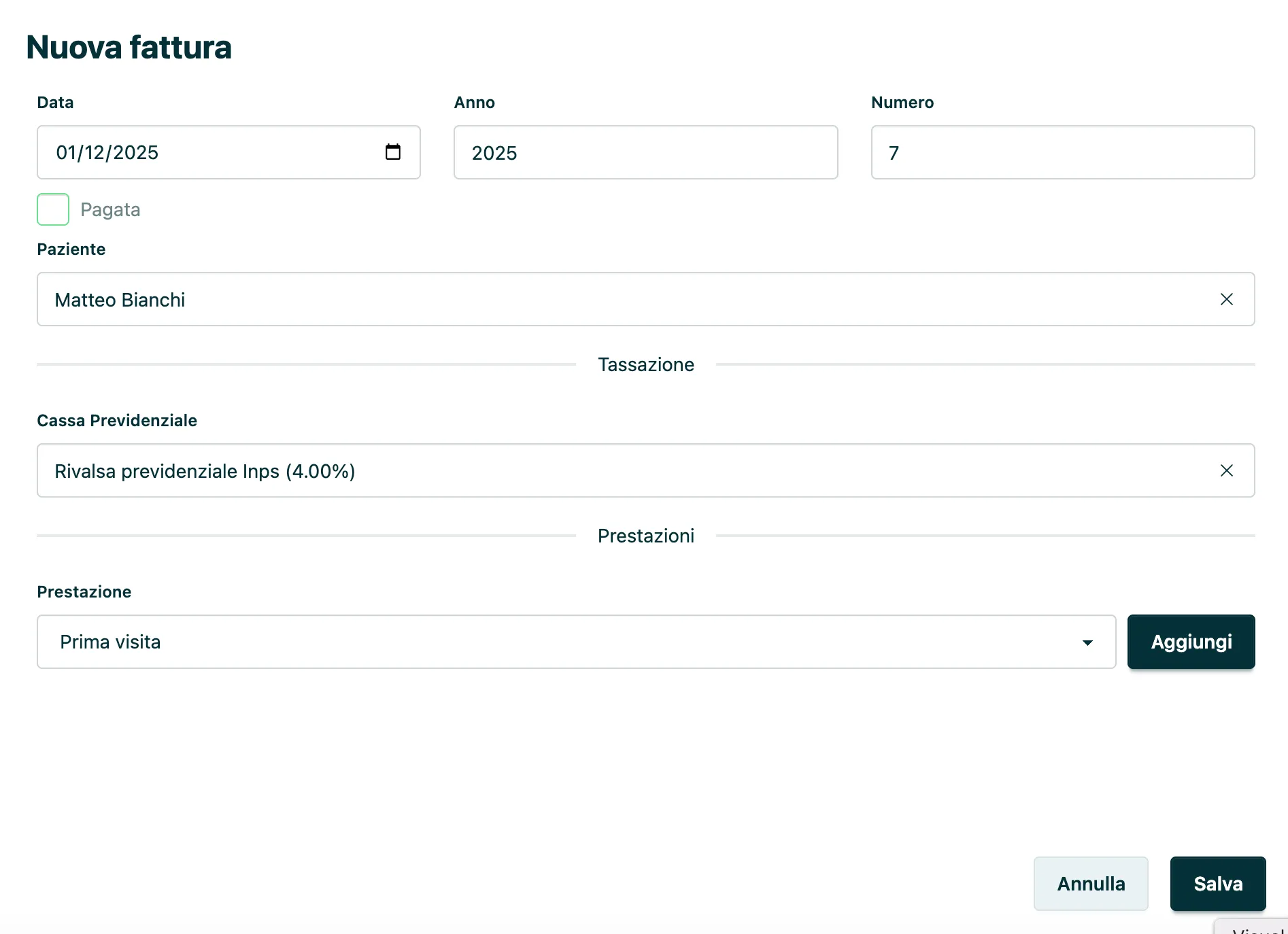Remove the Rivalsa previdenziale Inps selection
Viewport: 1288px width, 934px height.
[1226, 470]
